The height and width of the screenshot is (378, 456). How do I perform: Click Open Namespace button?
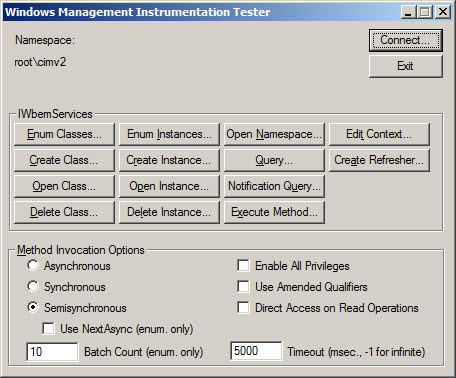tap(274, 134)
